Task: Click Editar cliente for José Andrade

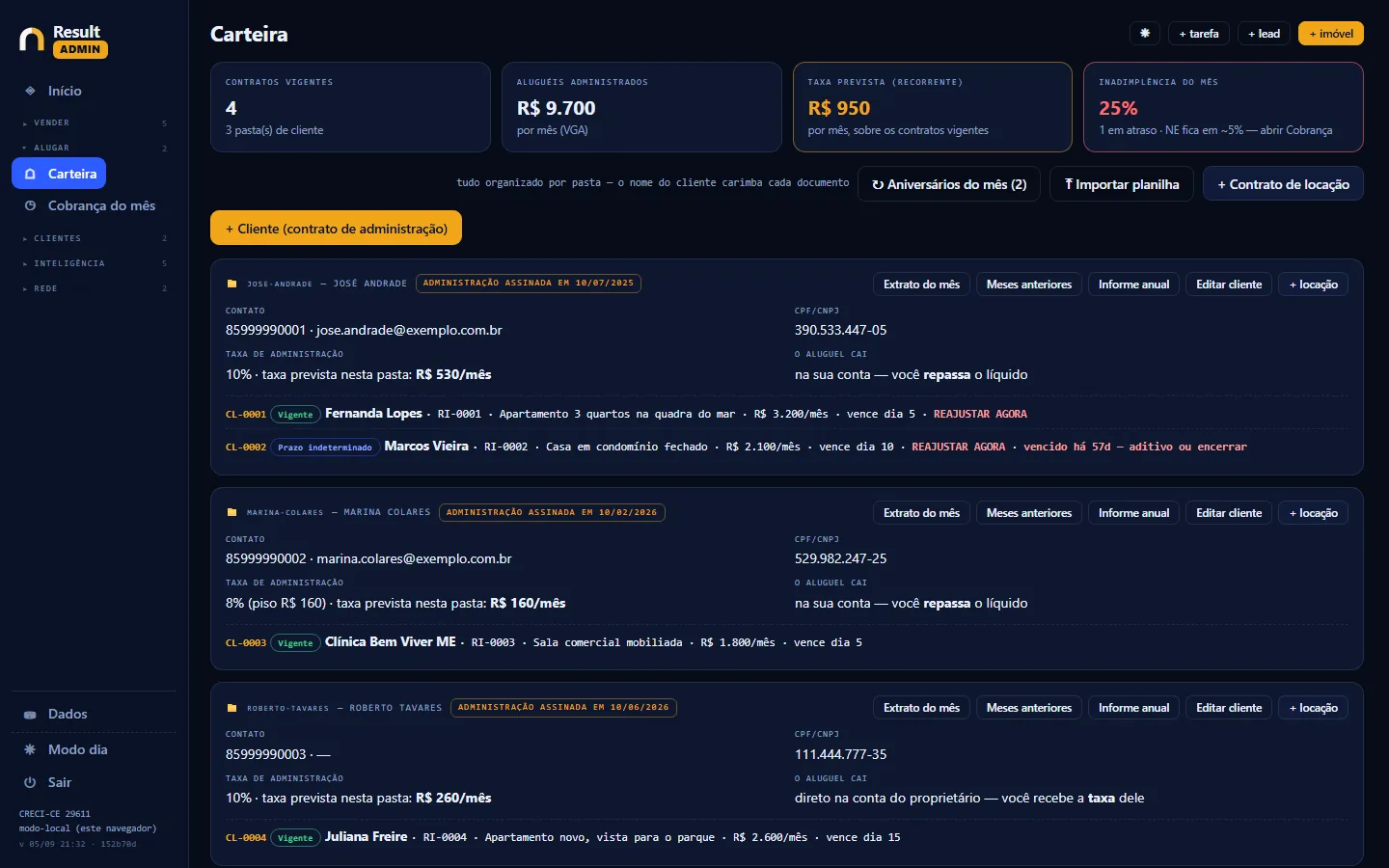Action: (x=1229, y=285)
